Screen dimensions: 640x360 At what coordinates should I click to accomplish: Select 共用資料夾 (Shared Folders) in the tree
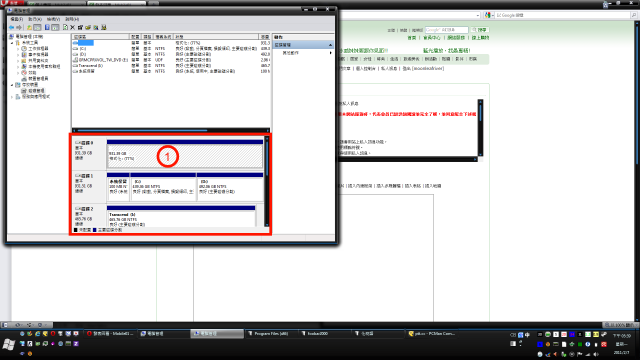(x=38, y=60)
